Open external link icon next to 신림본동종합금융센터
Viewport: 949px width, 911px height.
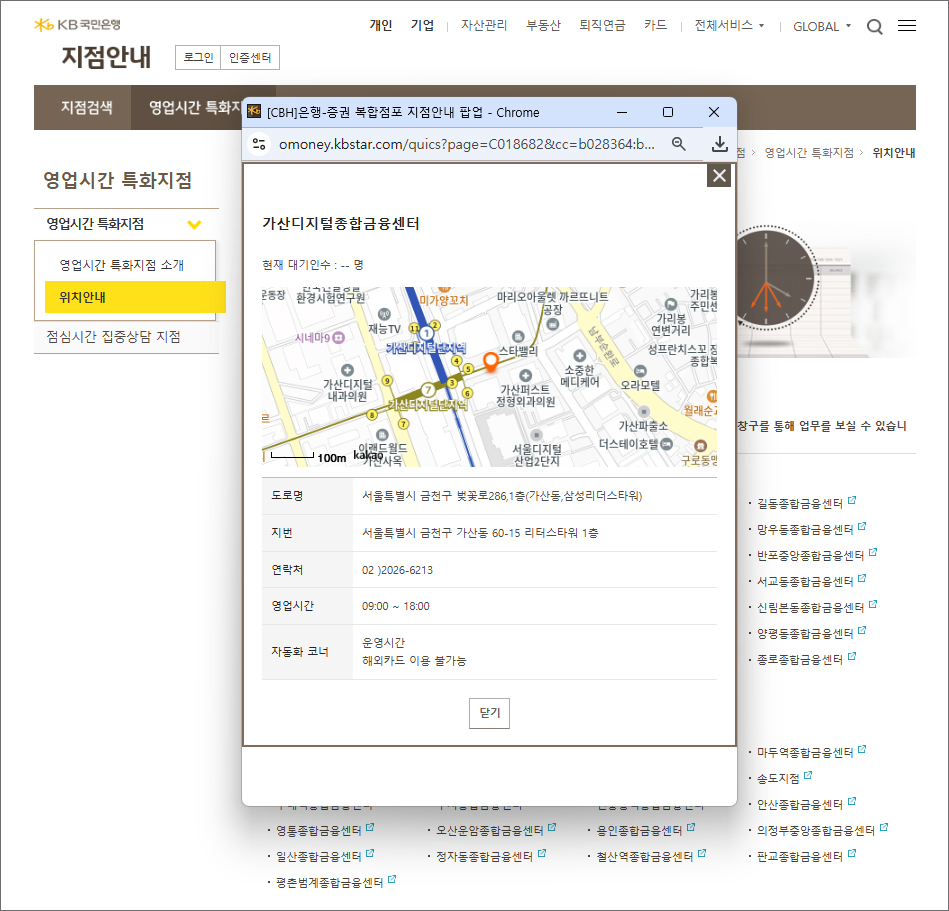tap(873, 605)
